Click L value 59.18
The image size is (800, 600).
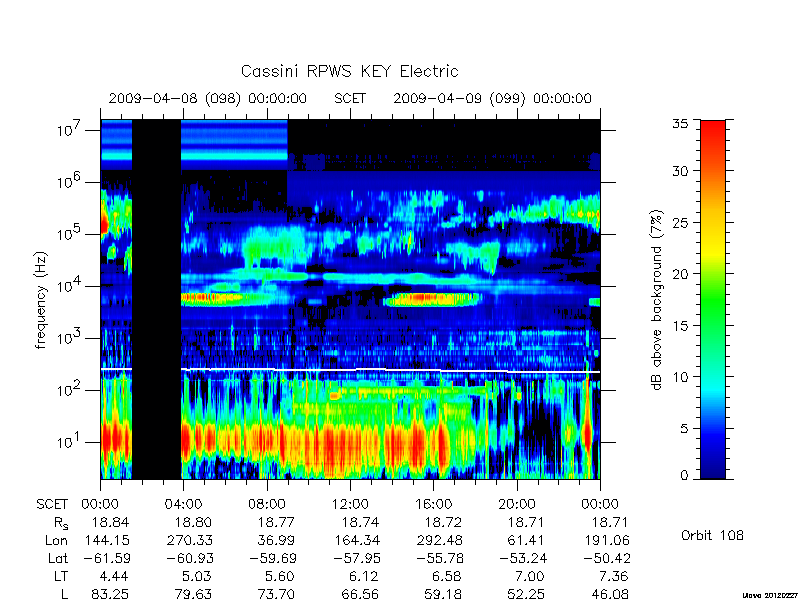pyautogui.click(x=442, y=594)
